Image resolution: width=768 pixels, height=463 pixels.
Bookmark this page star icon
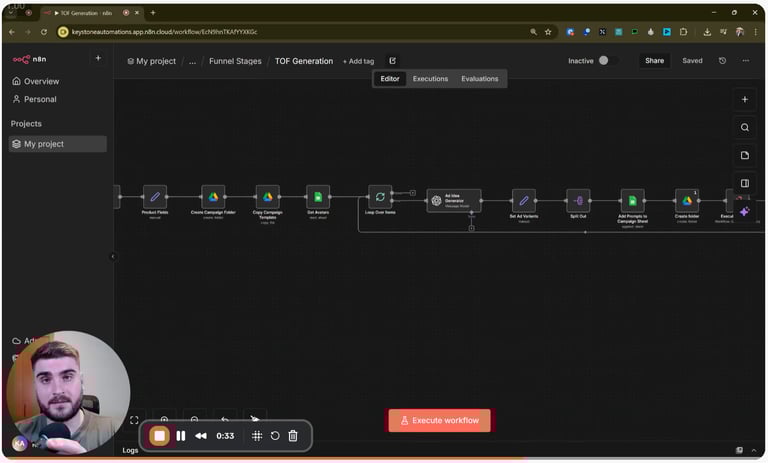tap(548, 32)
